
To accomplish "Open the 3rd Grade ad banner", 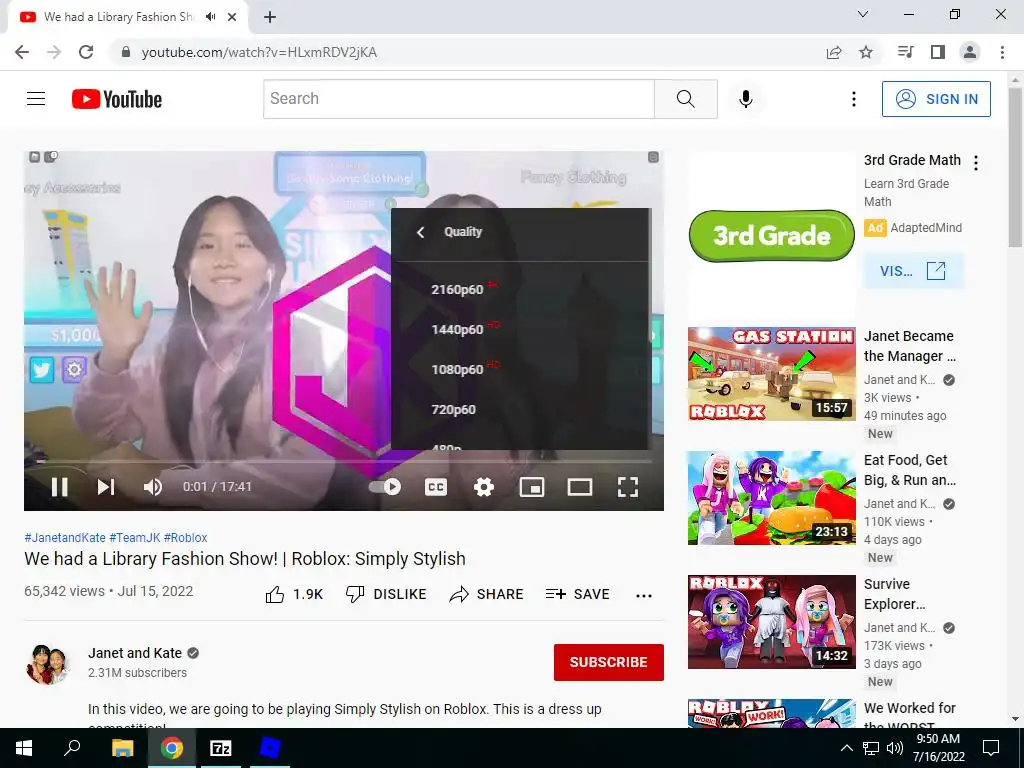I will [771, 236].
